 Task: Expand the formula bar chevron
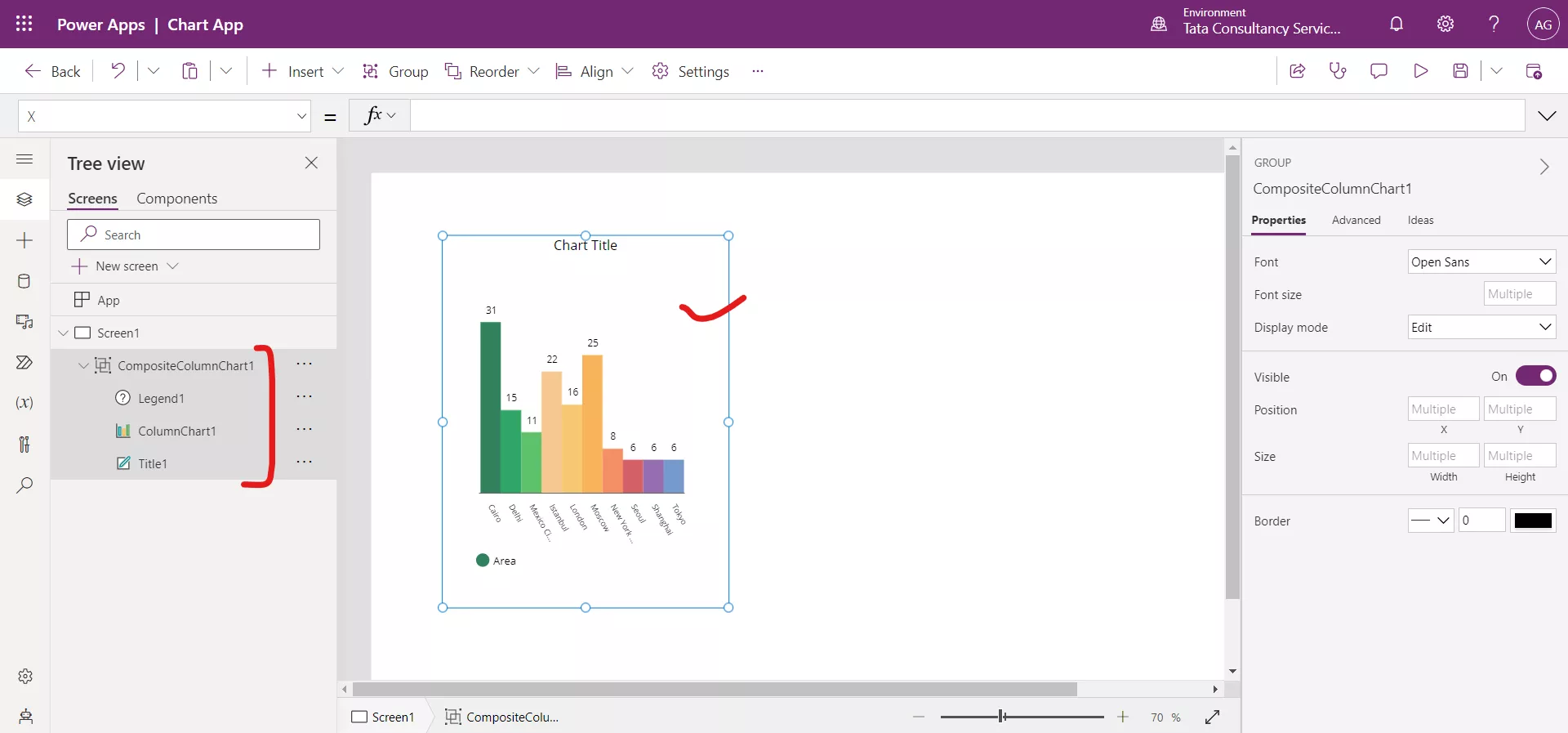(x=1547, y=116)
